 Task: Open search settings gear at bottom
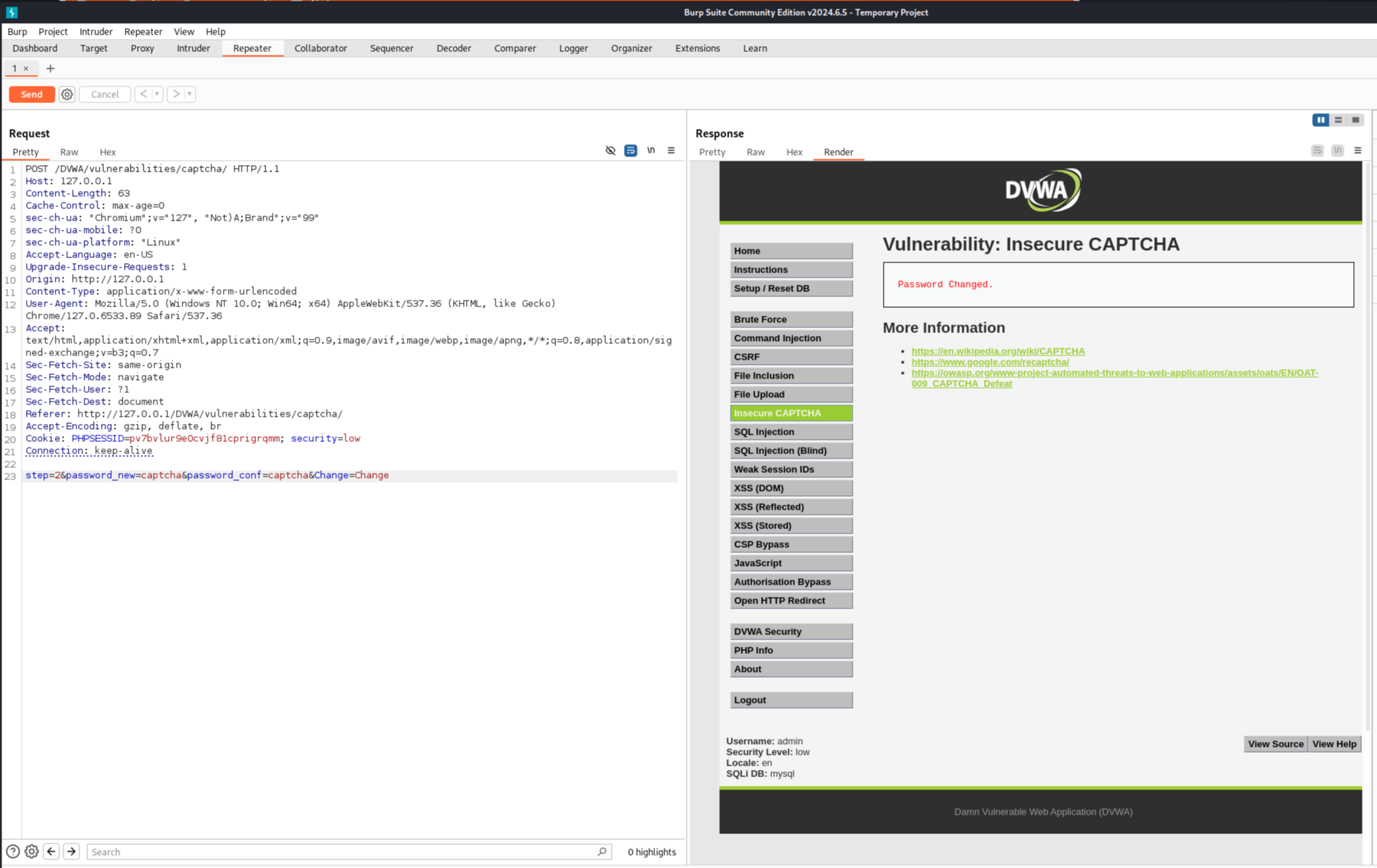32,851
